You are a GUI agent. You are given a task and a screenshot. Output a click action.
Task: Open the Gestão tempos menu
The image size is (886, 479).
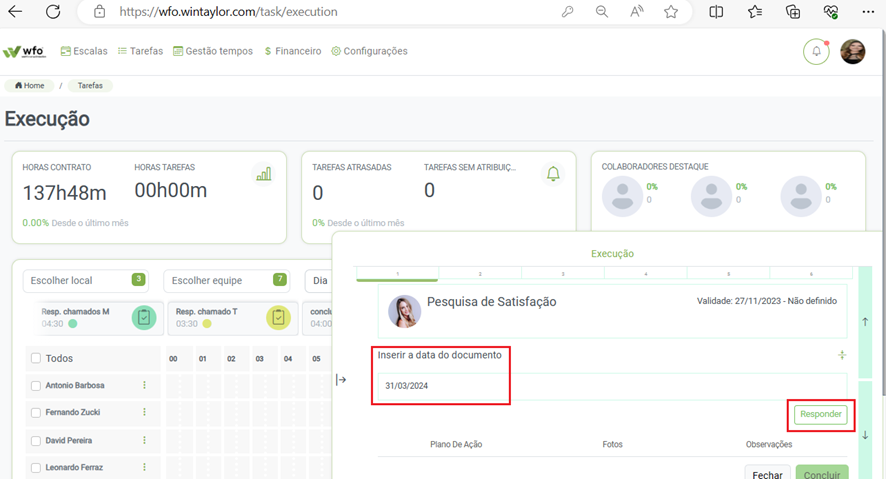point(213,51)
